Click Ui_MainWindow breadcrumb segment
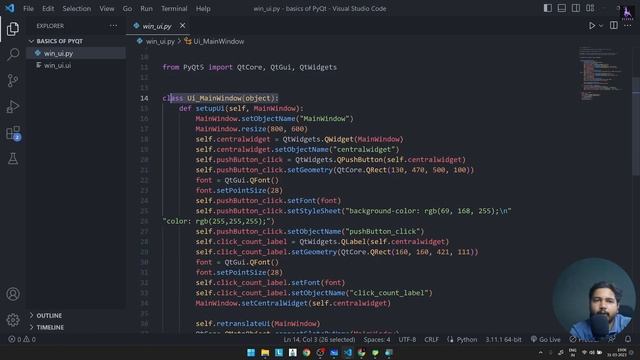This screenshot has height=360, width=640. [219, 41]
